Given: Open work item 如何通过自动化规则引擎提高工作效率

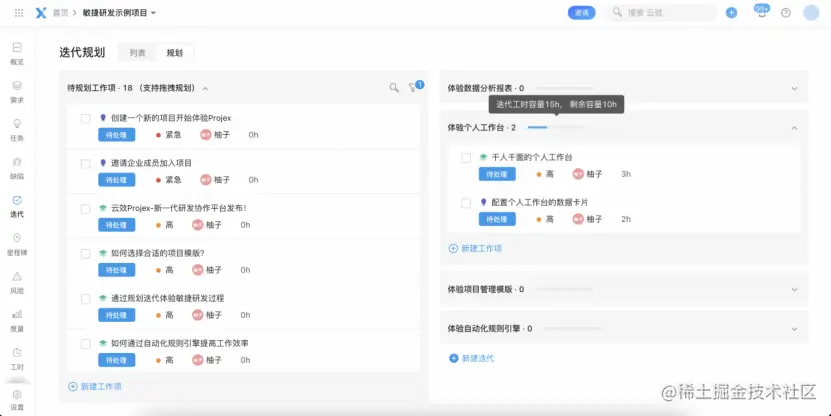Looking at the screenshot, I should pyautogui.click(x=180, y=343).
